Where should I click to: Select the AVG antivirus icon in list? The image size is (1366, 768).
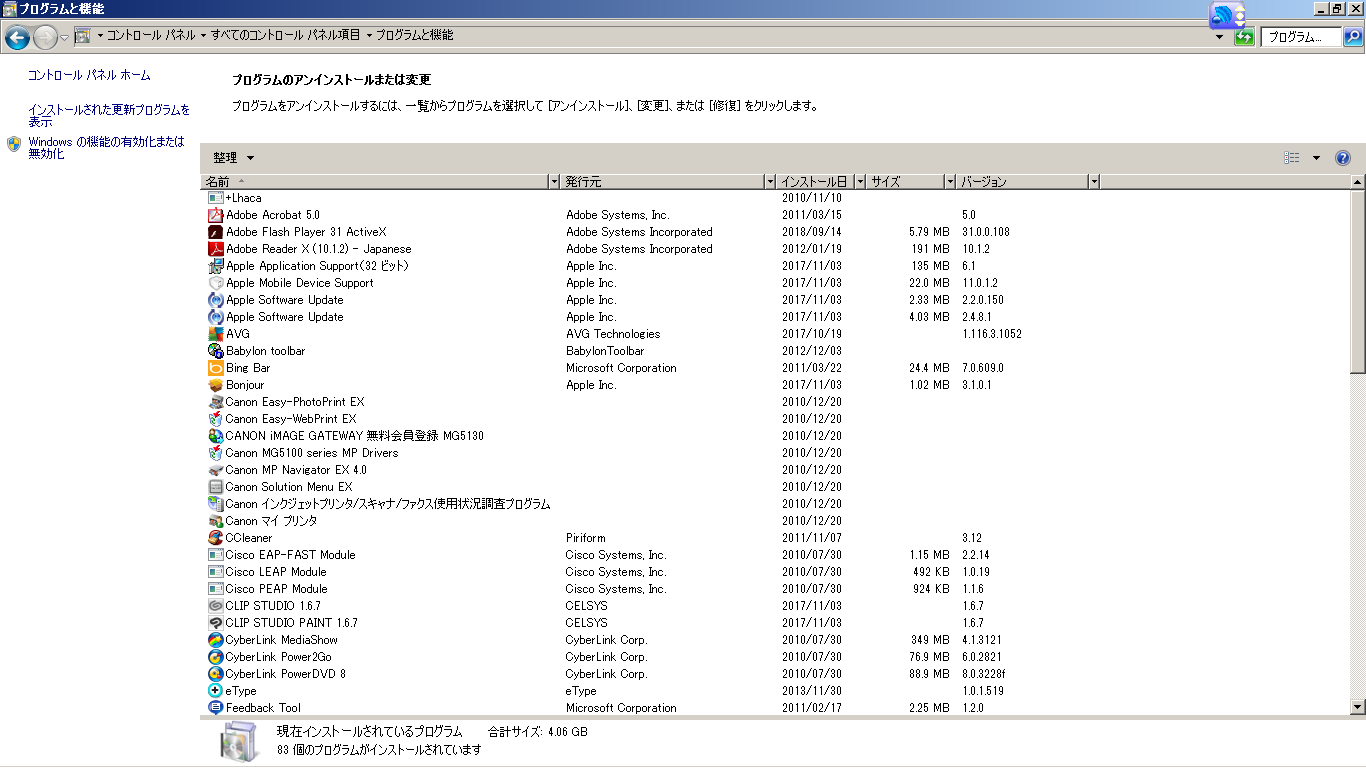215,334
